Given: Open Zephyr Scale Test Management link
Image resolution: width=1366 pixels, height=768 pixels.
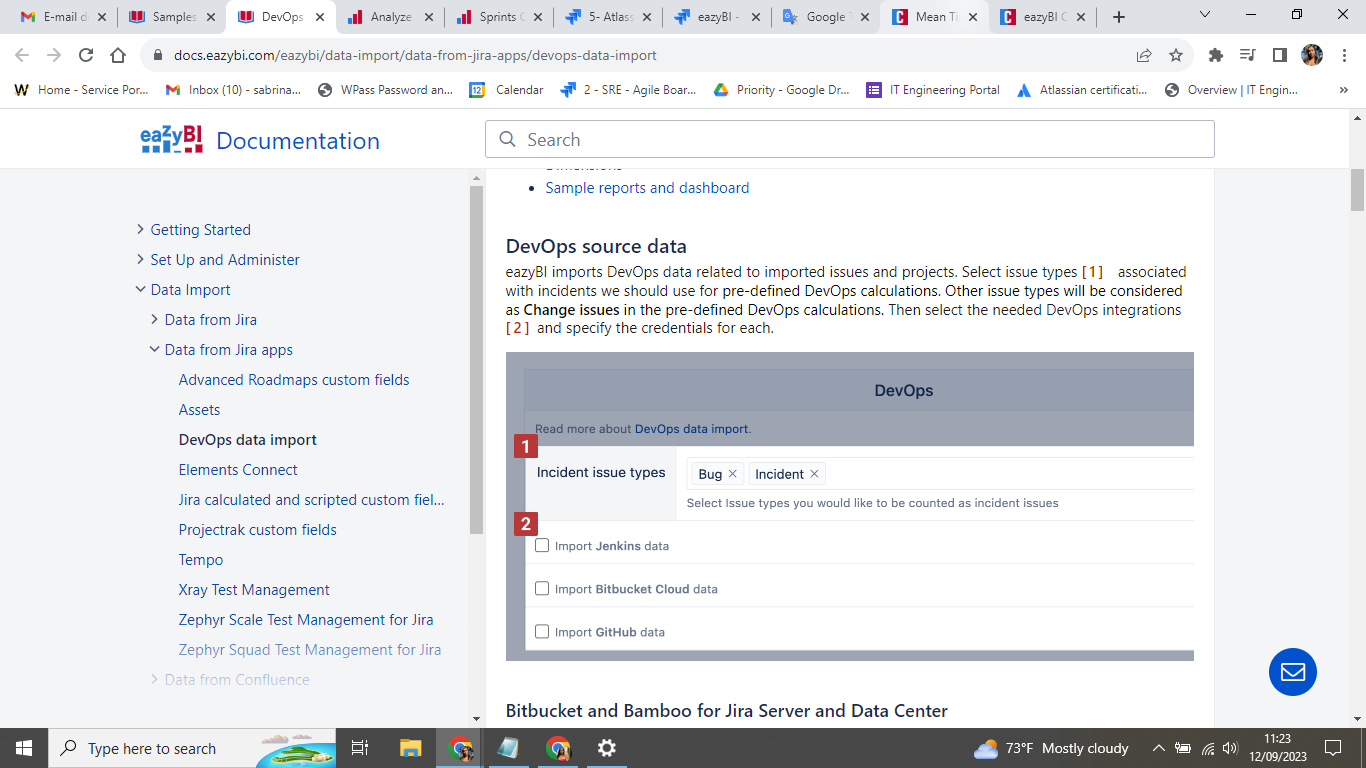Looking at the screenshot, I should tap(306, 620).
